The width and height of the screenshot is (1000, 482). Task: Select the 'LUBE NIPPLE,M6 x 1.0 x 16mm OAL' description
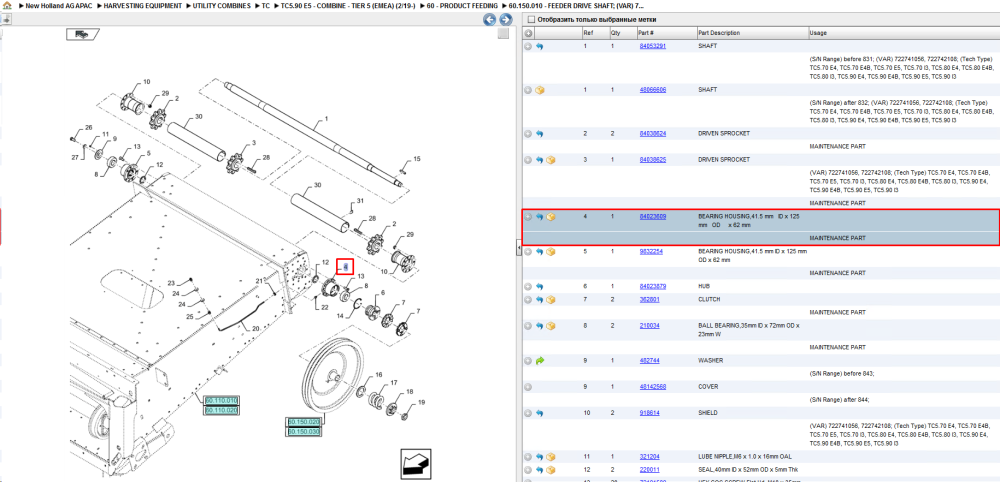tap(746, 456)
